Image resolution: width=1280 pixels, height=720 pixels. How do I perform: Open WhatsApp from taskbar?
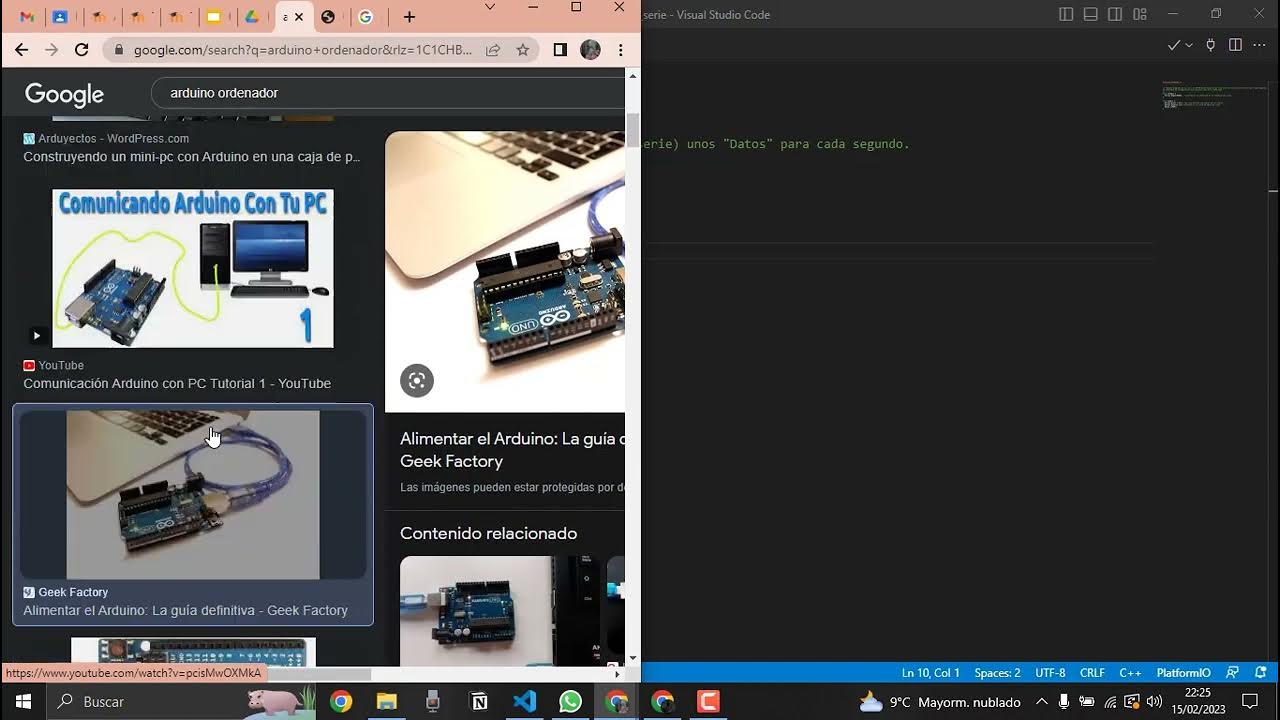[x=570, y=702]
